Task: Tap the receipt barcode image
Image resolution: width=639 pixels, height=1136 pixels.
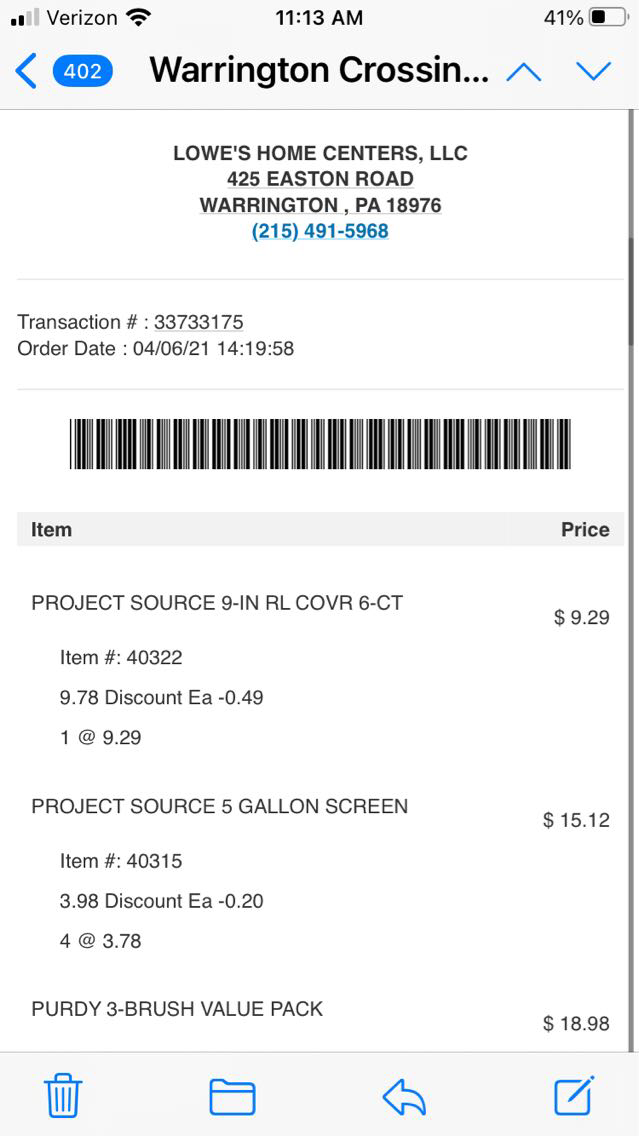Action: tap(320, 444)
